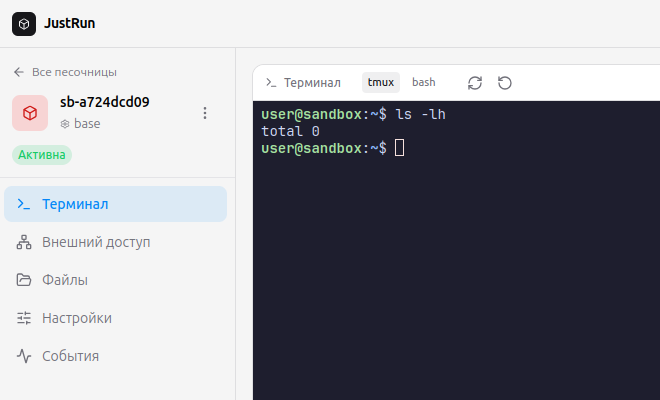This screenshot has height=400, width=660.
Task: Click the JustRun cube logo icon
Action: [24, 24]
